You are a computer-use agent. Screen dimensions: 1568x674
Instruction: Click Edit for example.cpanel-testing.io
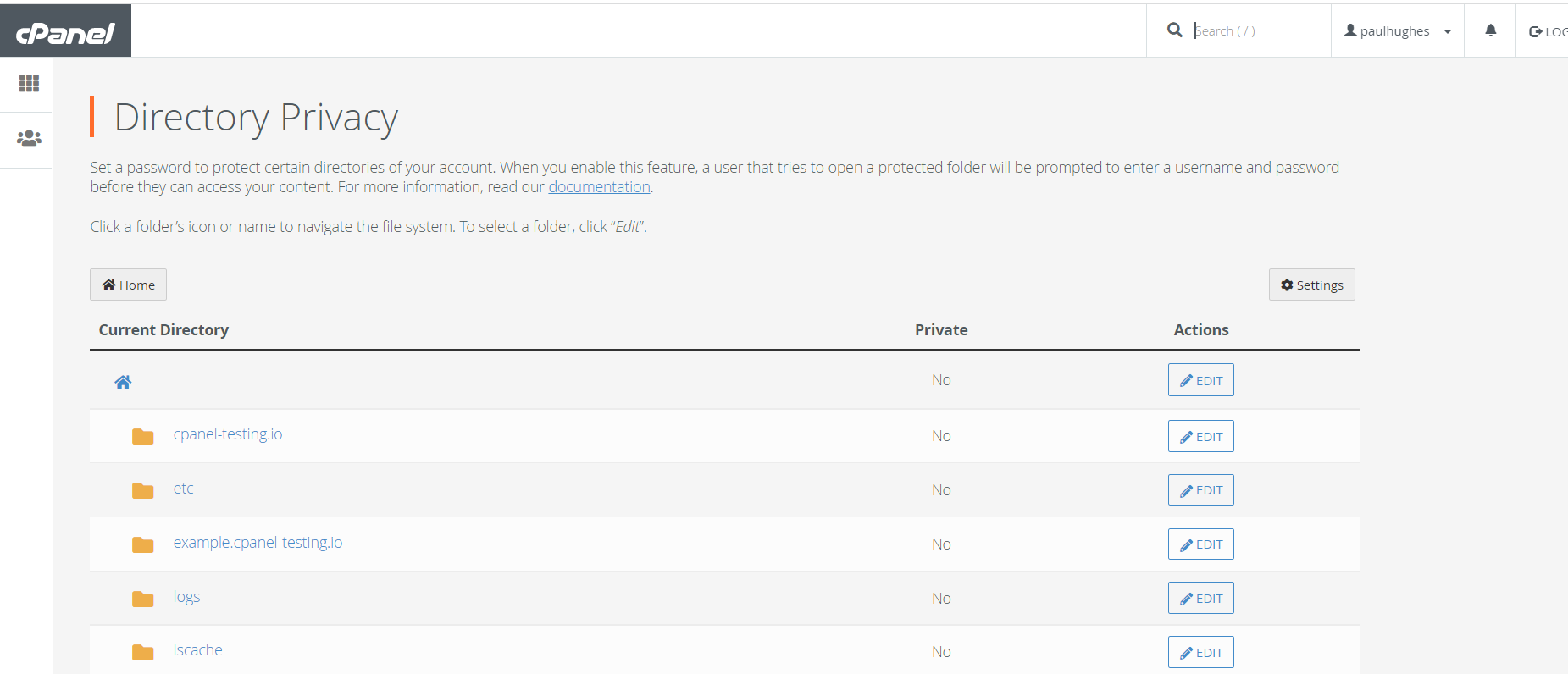point(1200,544)
